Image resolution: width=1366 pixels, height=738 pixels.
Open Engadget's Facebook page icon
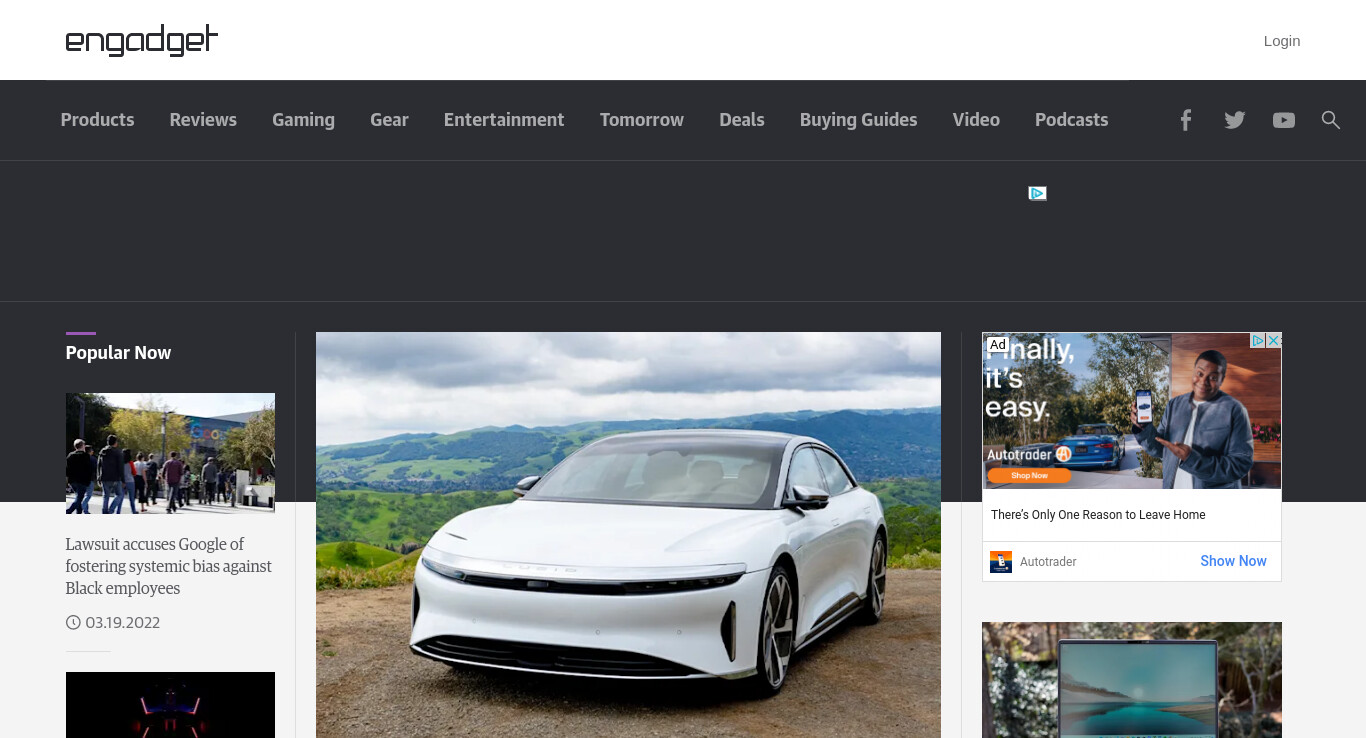click(x=1185, y=120)
